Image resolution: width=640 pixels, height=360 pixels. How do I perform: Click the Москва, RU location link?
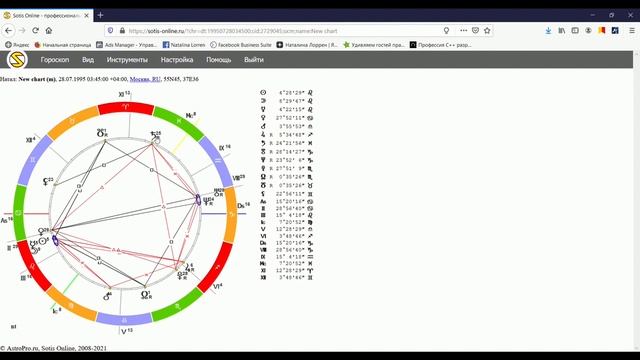click(x=145, y=79)
